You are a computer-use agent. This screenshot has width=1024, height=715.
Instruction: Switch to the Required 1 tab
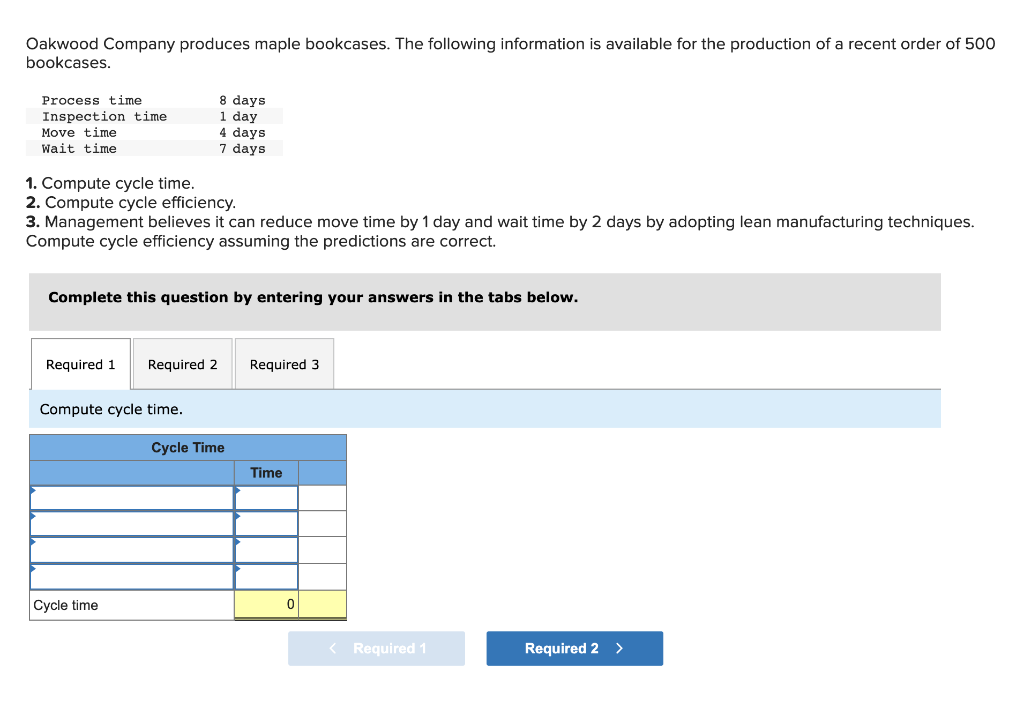pos(80,364)
